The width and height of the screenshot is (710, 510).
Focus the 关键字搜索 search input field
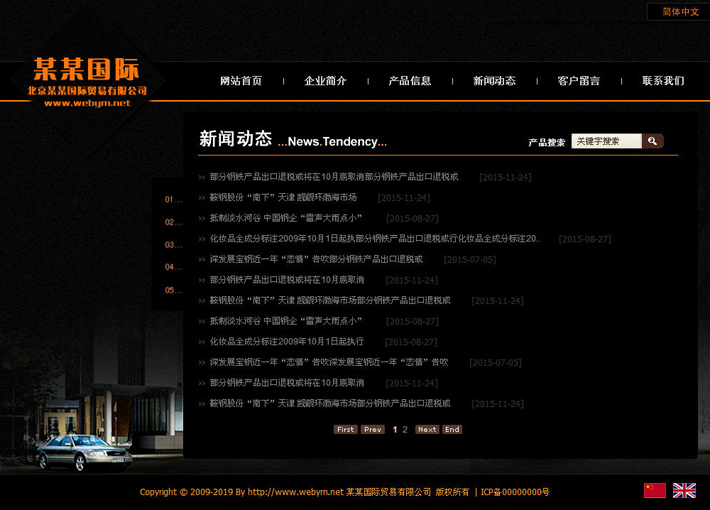[x=606, y=141]
